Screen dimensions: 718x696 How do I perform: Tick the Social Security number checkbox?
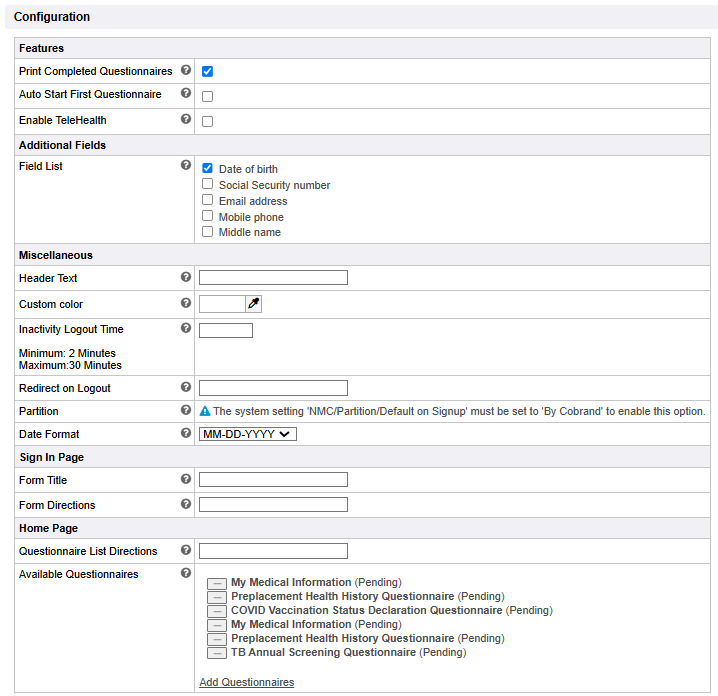tap(208, 184)
